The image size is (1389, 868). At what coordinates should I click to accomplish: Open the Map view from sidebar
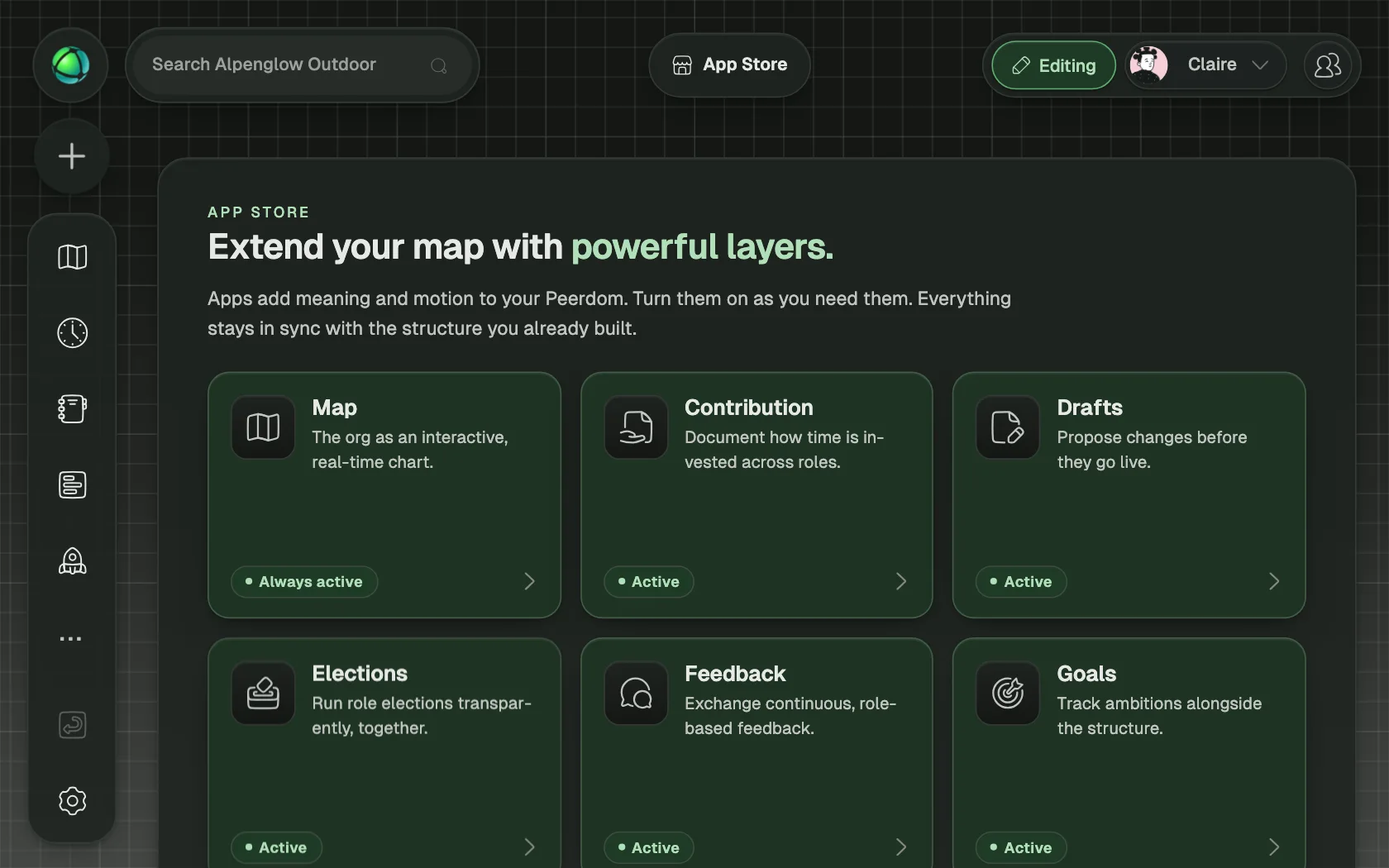pyautogui.click(x=72, y=257)
